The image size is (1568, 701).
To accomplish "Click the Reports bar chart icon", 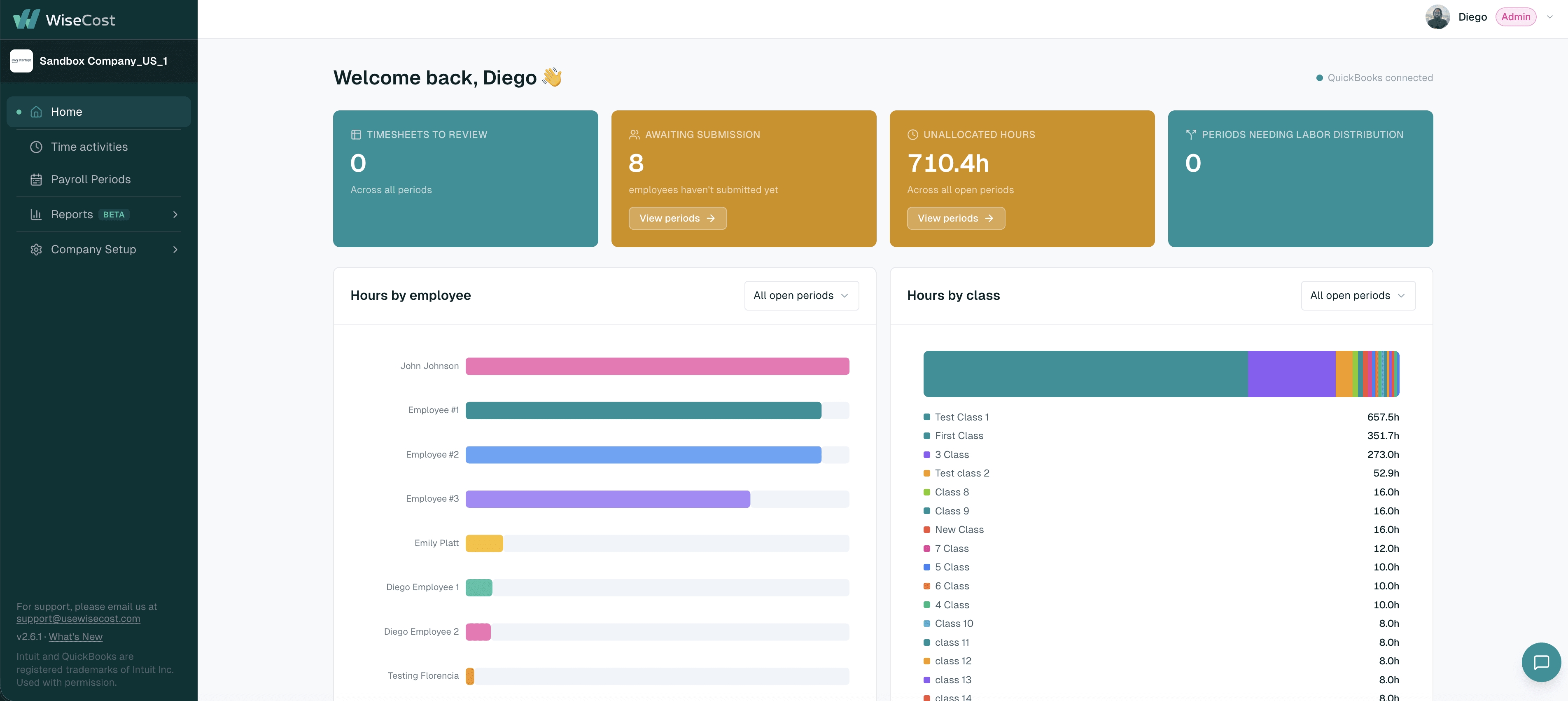I will [37, 215].
